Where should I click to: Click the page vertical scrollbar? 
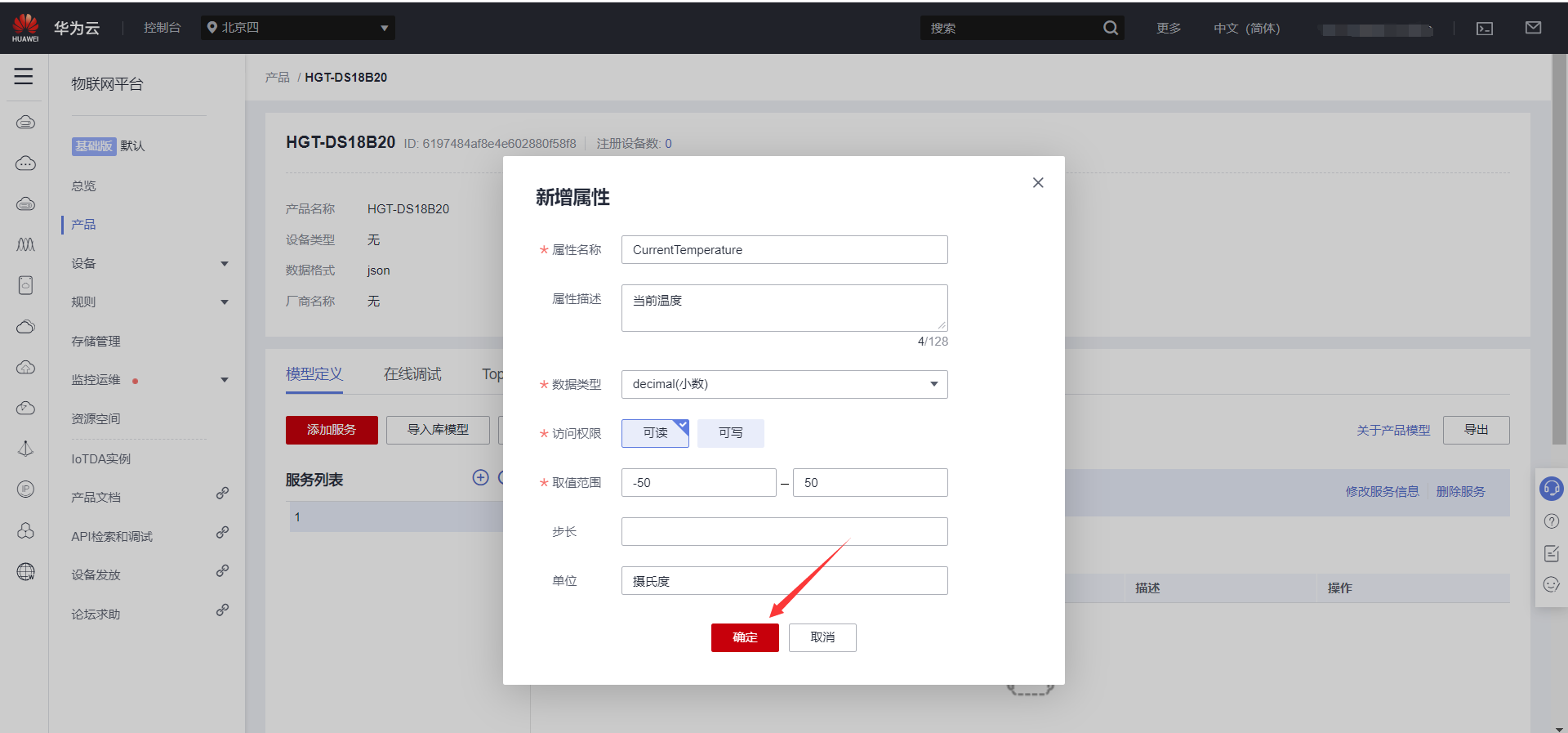(1559, 249)
